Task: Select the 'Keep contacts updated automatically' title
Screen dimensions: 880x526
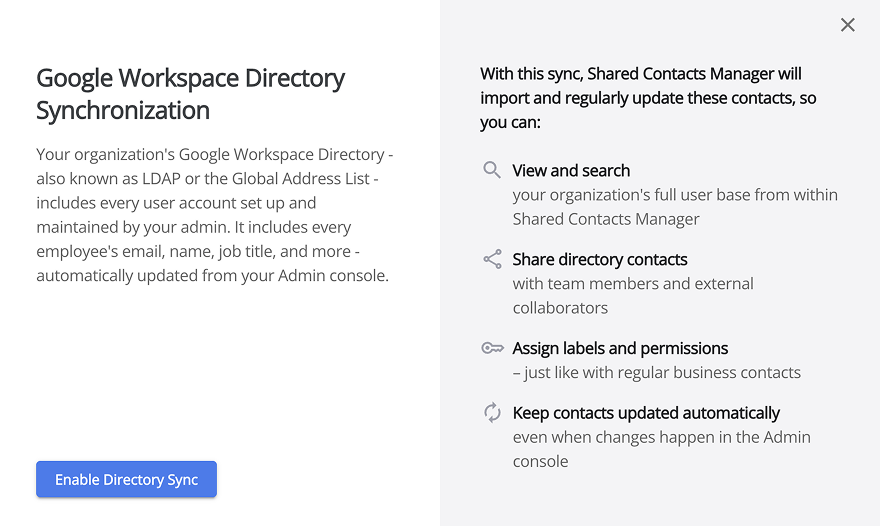Action: [646, 413]
